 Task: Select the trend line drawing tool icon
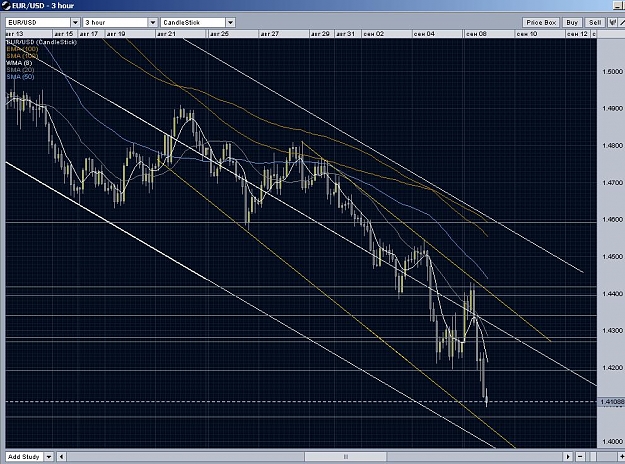pos(622,22)
